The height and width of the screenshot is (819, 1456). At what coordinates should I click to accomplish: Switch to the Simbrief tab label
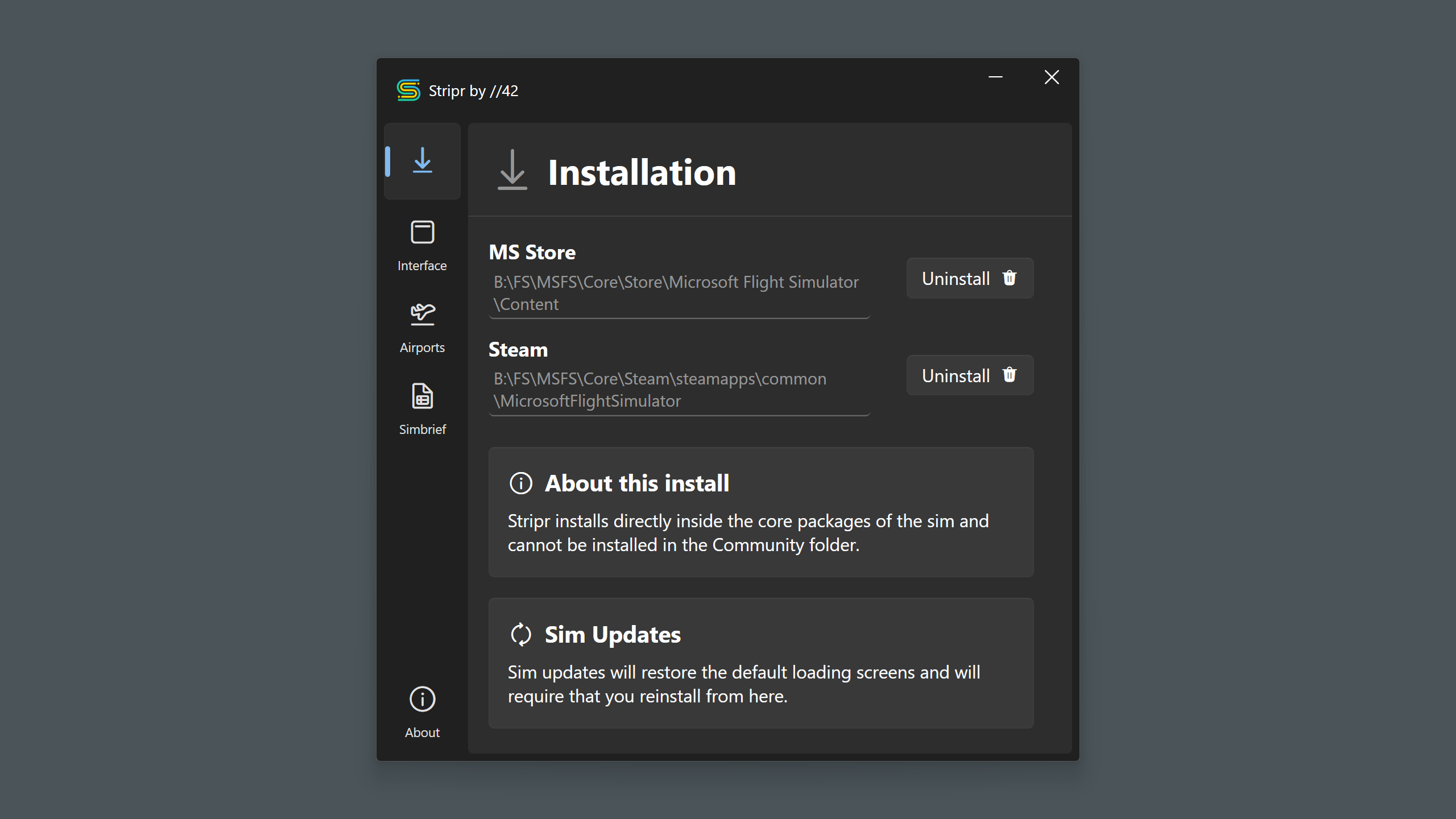pos(422,429)
